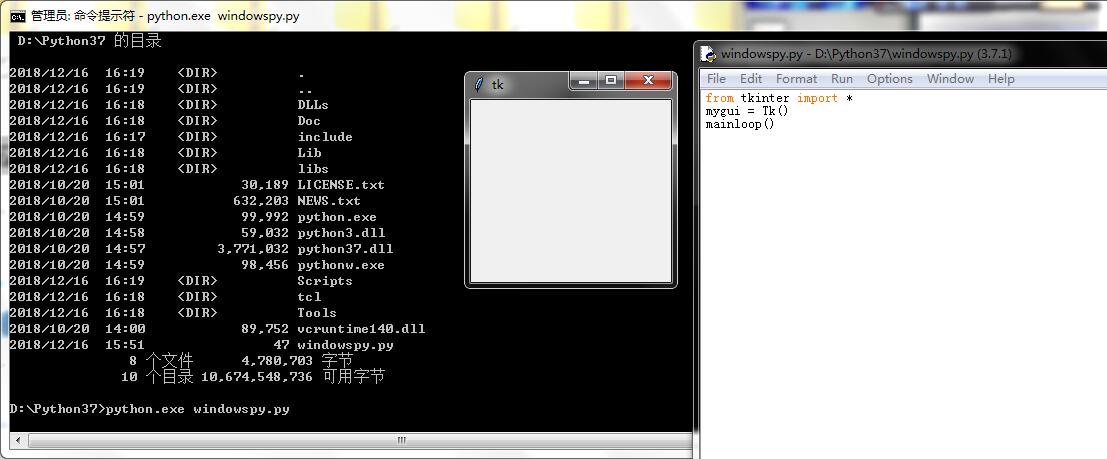Click 'Tools' directory entry in console
This screenshot has width=1107, height=459.
click(317, 313)
